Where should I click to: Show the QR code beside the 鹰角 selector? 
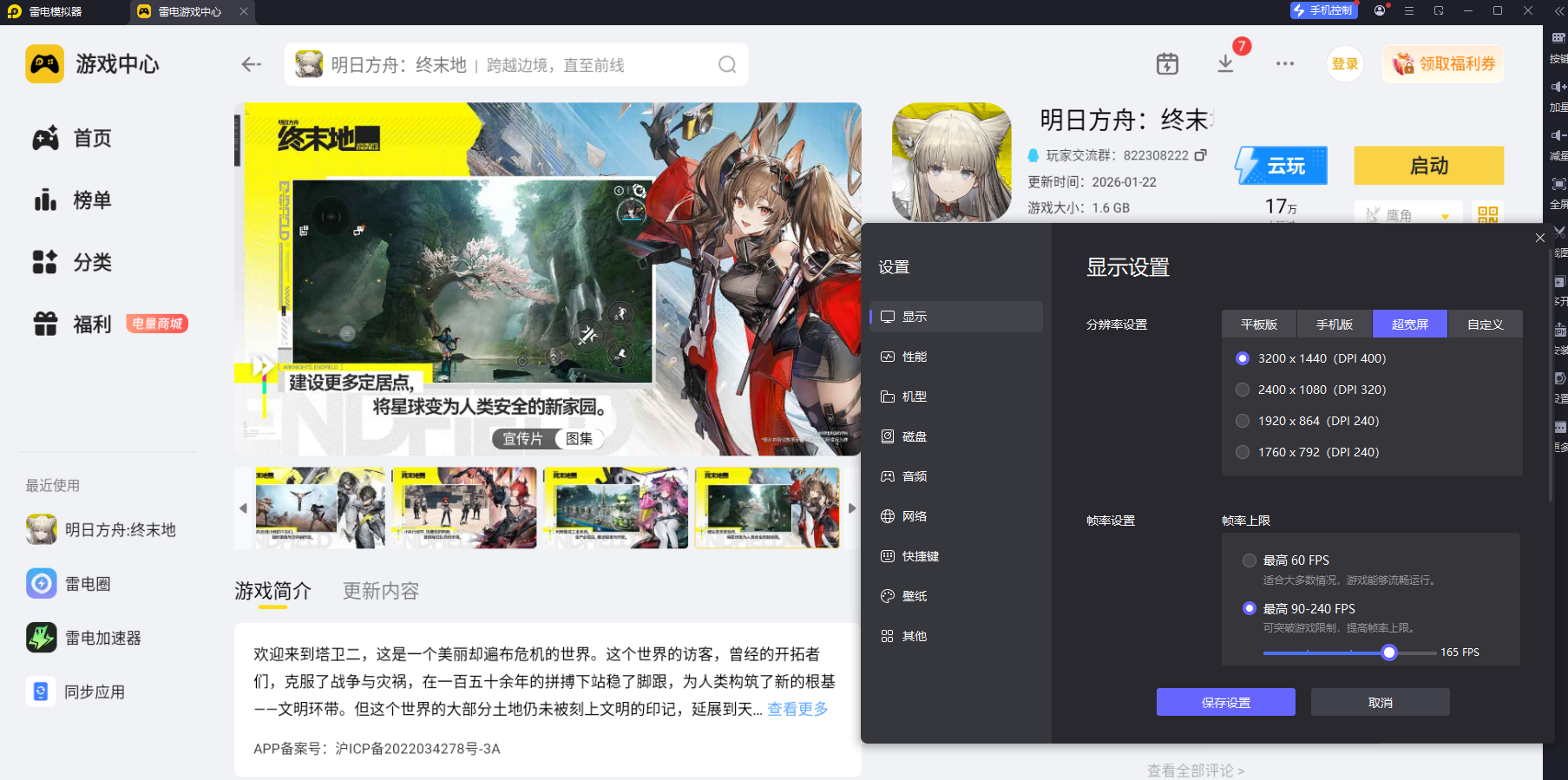coord(1487,214)
